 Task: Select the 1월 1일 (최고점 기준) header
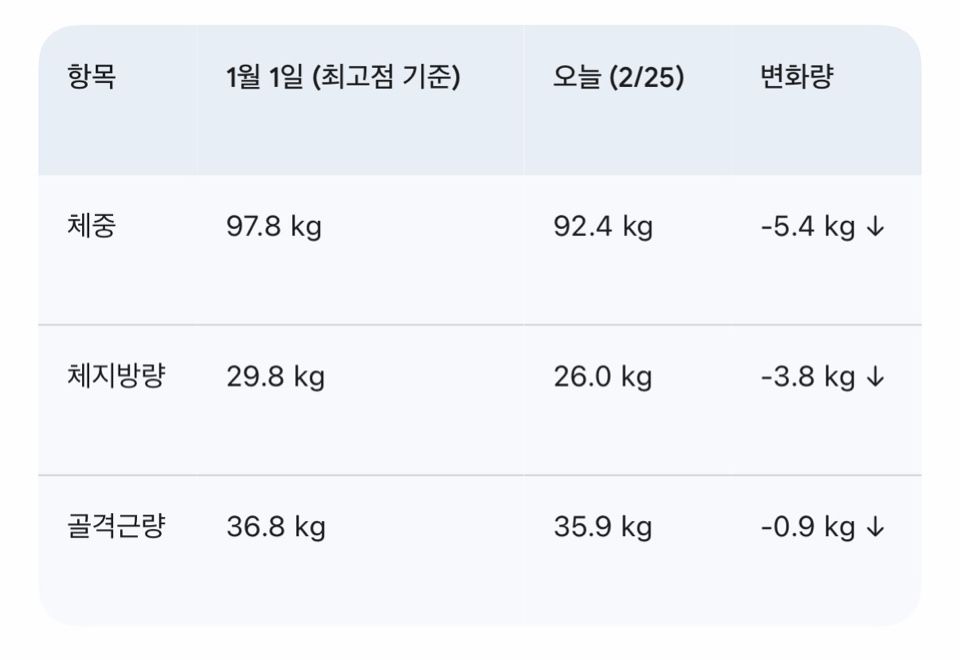point(343,77)
